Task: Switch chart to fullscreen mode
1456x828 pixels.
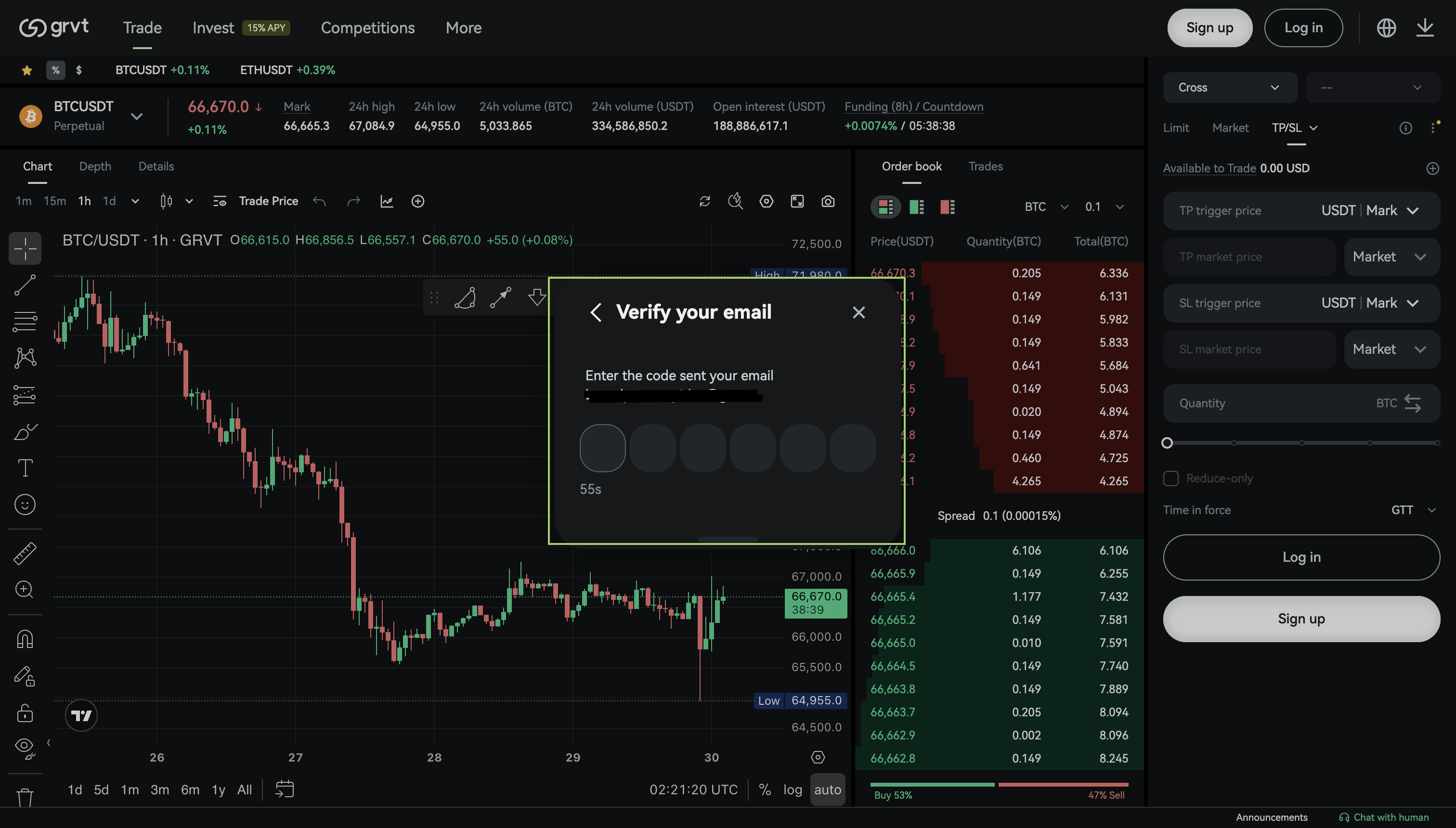Action: tap(797, 201)
